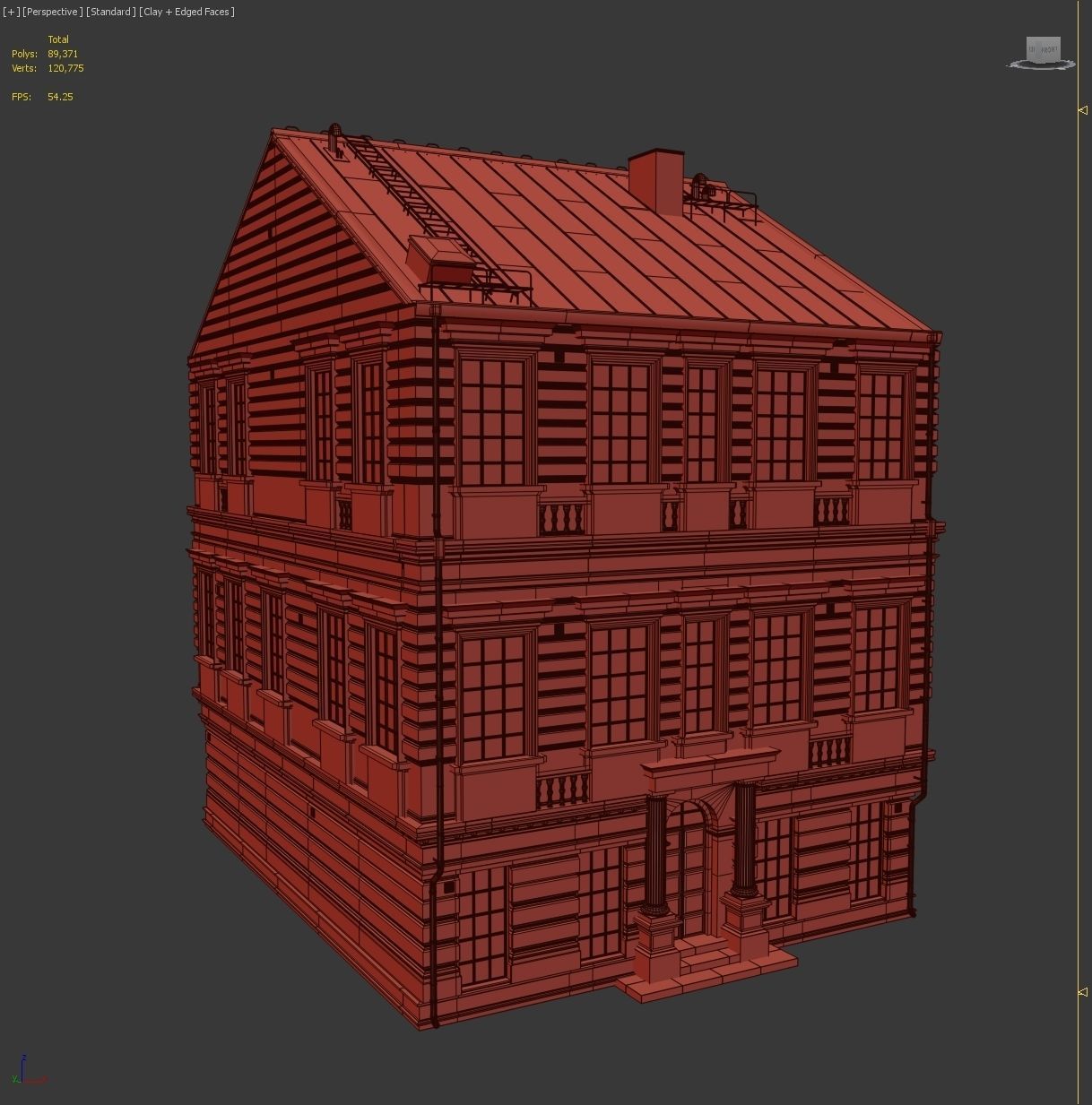This screenshot has height=1105, width=1092.
Task: Click the FPS value 54.25
Action: [60, 97]
